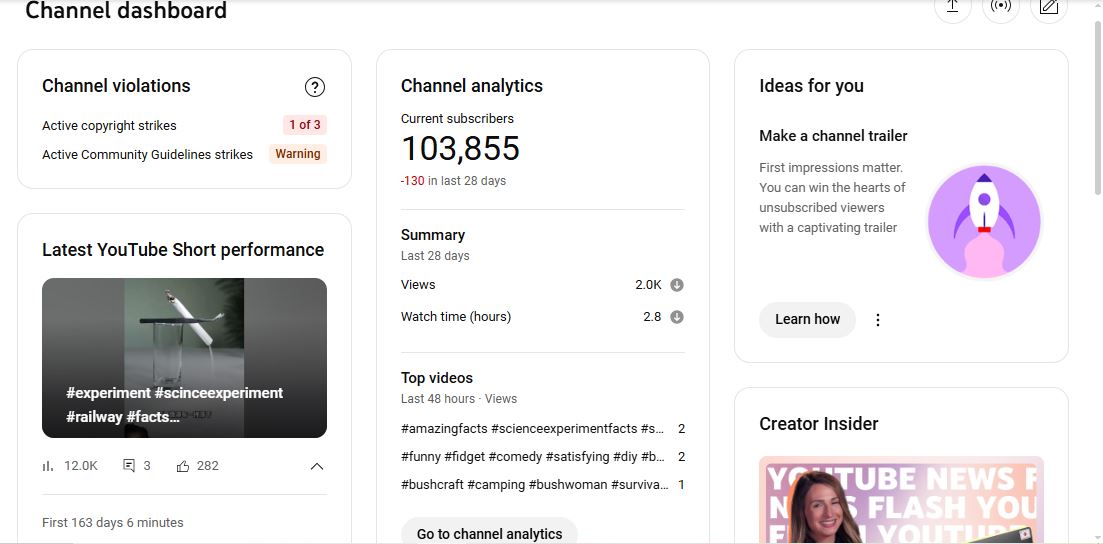Image resolution: width=1103 pixels, height=544 pixels.
Task: Click the create post pencil icon
Action: click(x=1048, y=7)
